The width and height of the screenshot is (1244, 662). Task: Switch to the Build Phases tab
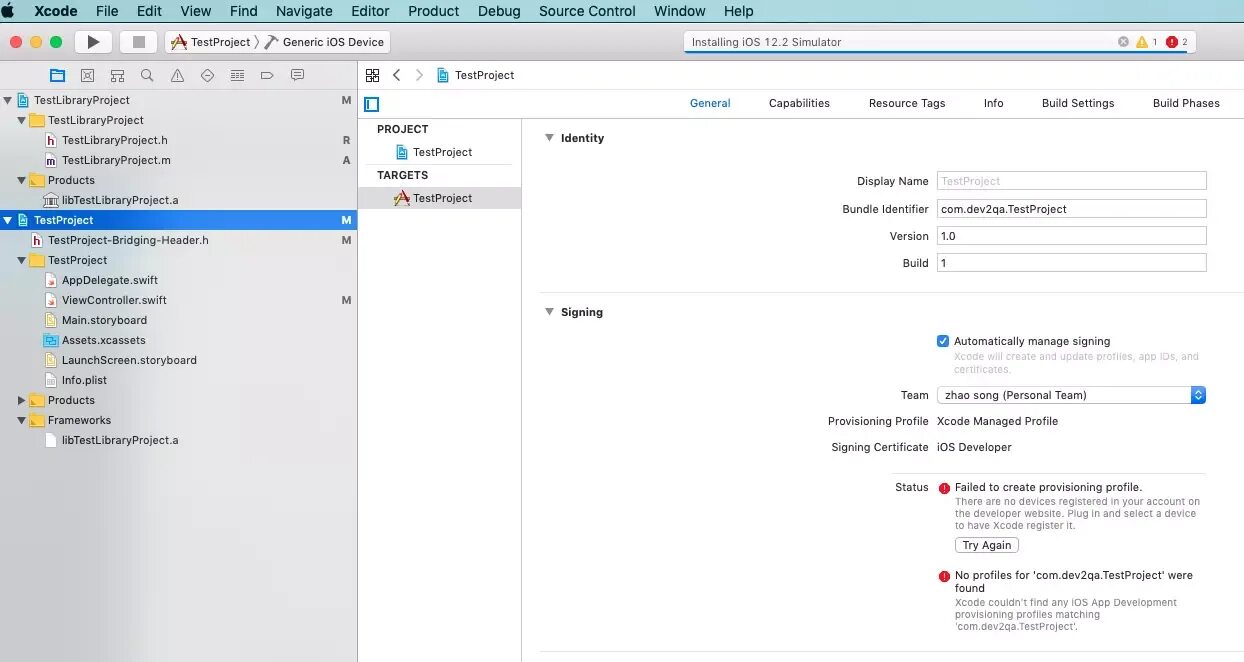tap(1186, 103)
